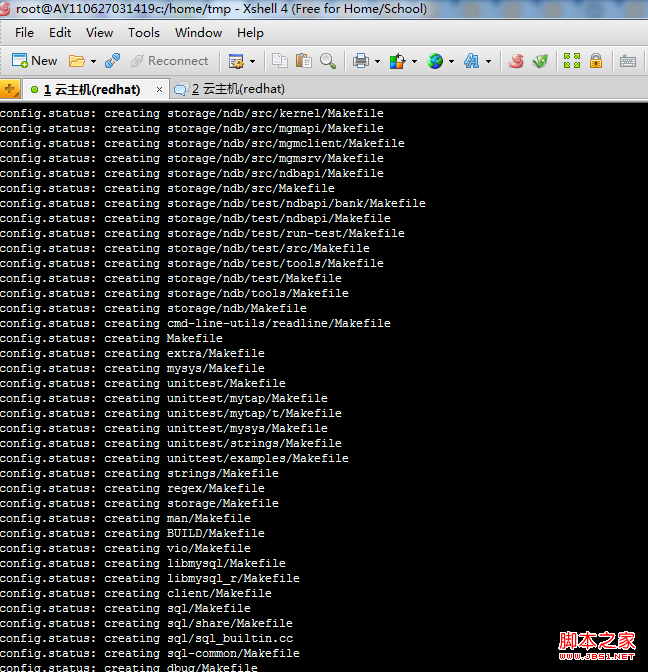Open the folder icon in toolbar
Image resolution: width=648 pixels, height=672 pixels.
[x=76, y=60]
